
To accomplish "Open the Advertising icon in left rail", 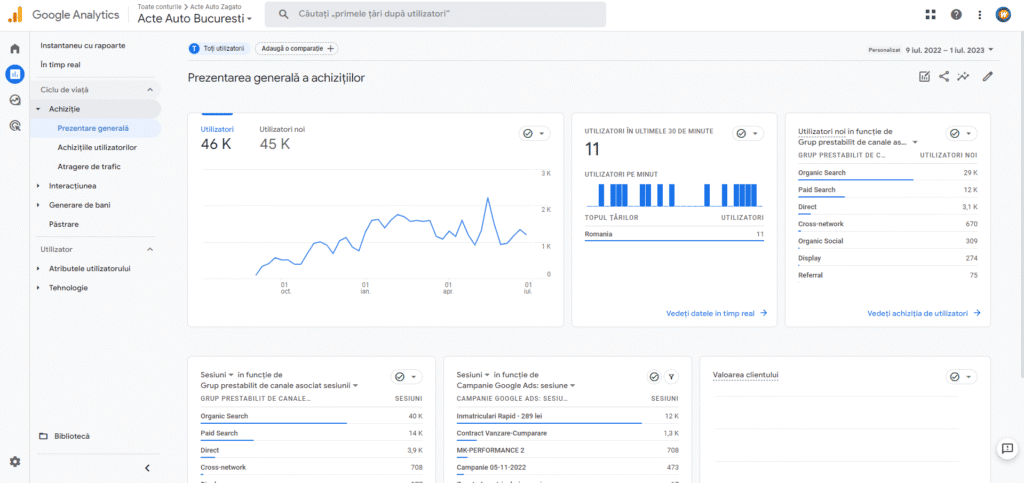I will [x=15, y=126].
